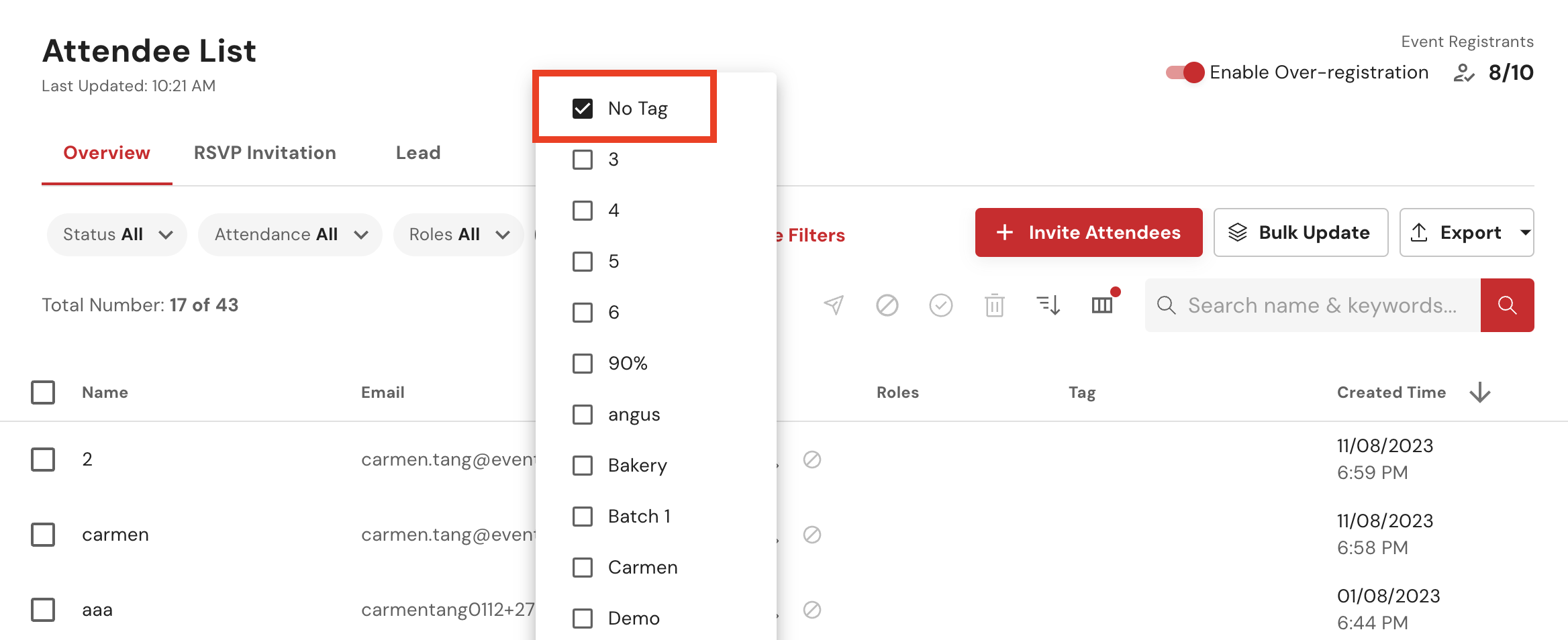Click the Filters link
The image size is (1568, 640).
[811, 235]
